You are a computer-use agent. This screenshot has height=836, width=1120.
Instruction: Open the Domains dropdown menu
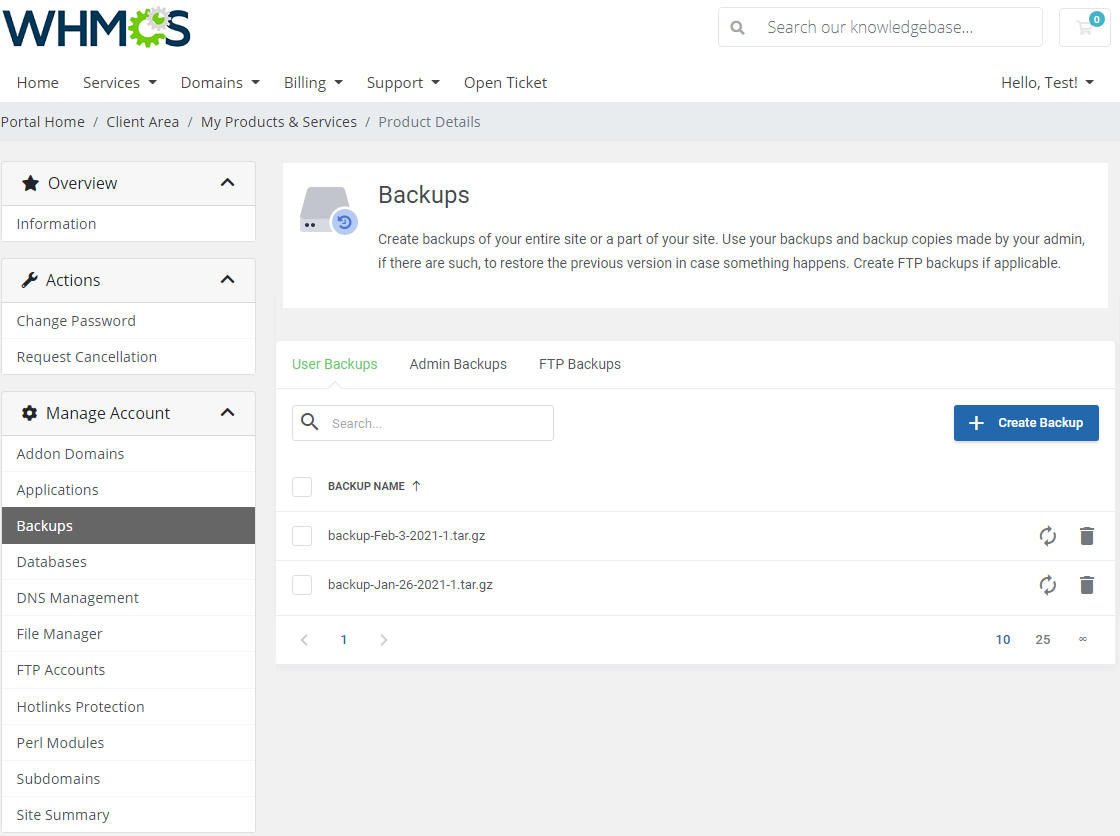pos(220,83)
